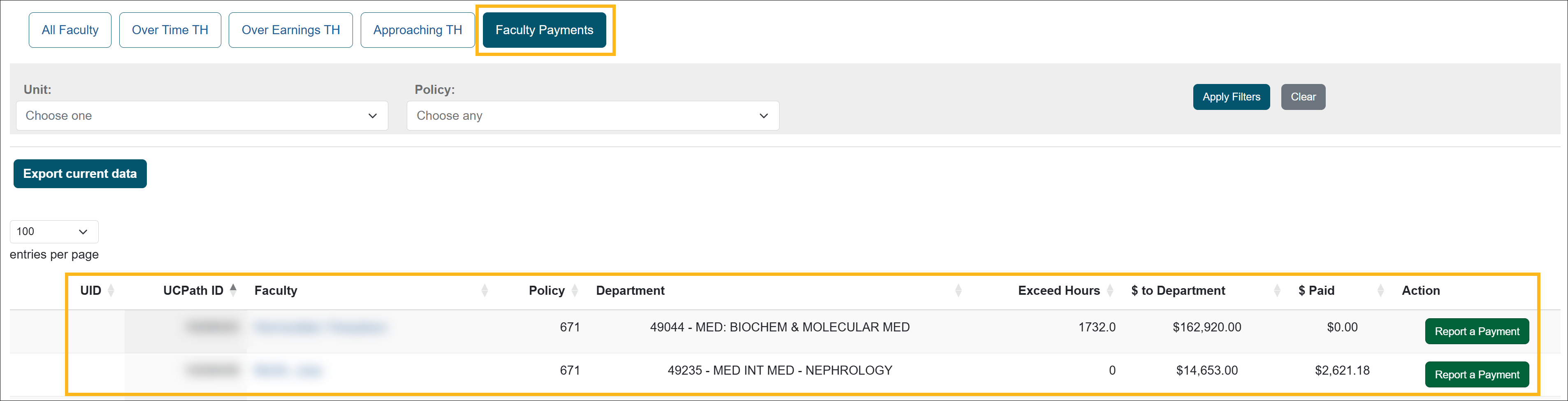Clear the selected filters

click(x=1303, y=97)
